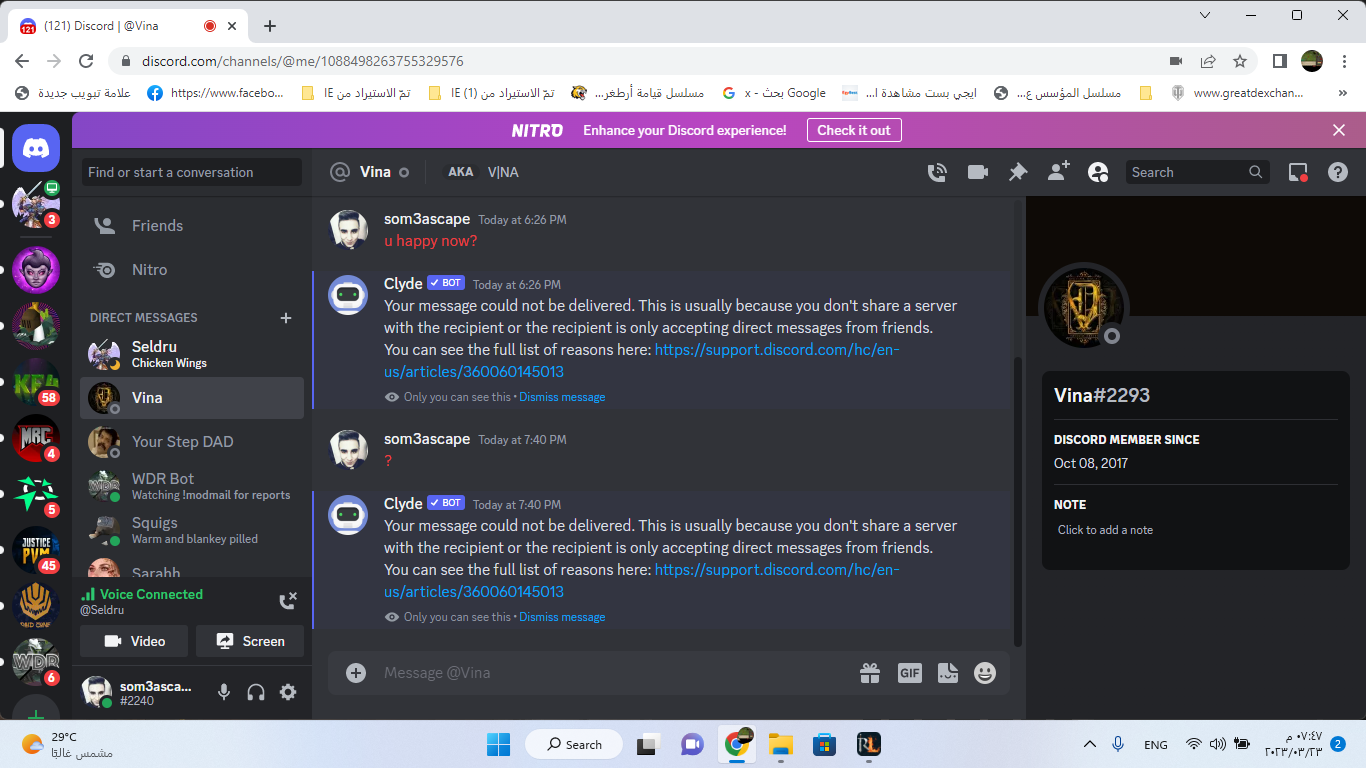The image size is (1366, 768).
Task: Start a video call with Vina
Action: [977, 172]
